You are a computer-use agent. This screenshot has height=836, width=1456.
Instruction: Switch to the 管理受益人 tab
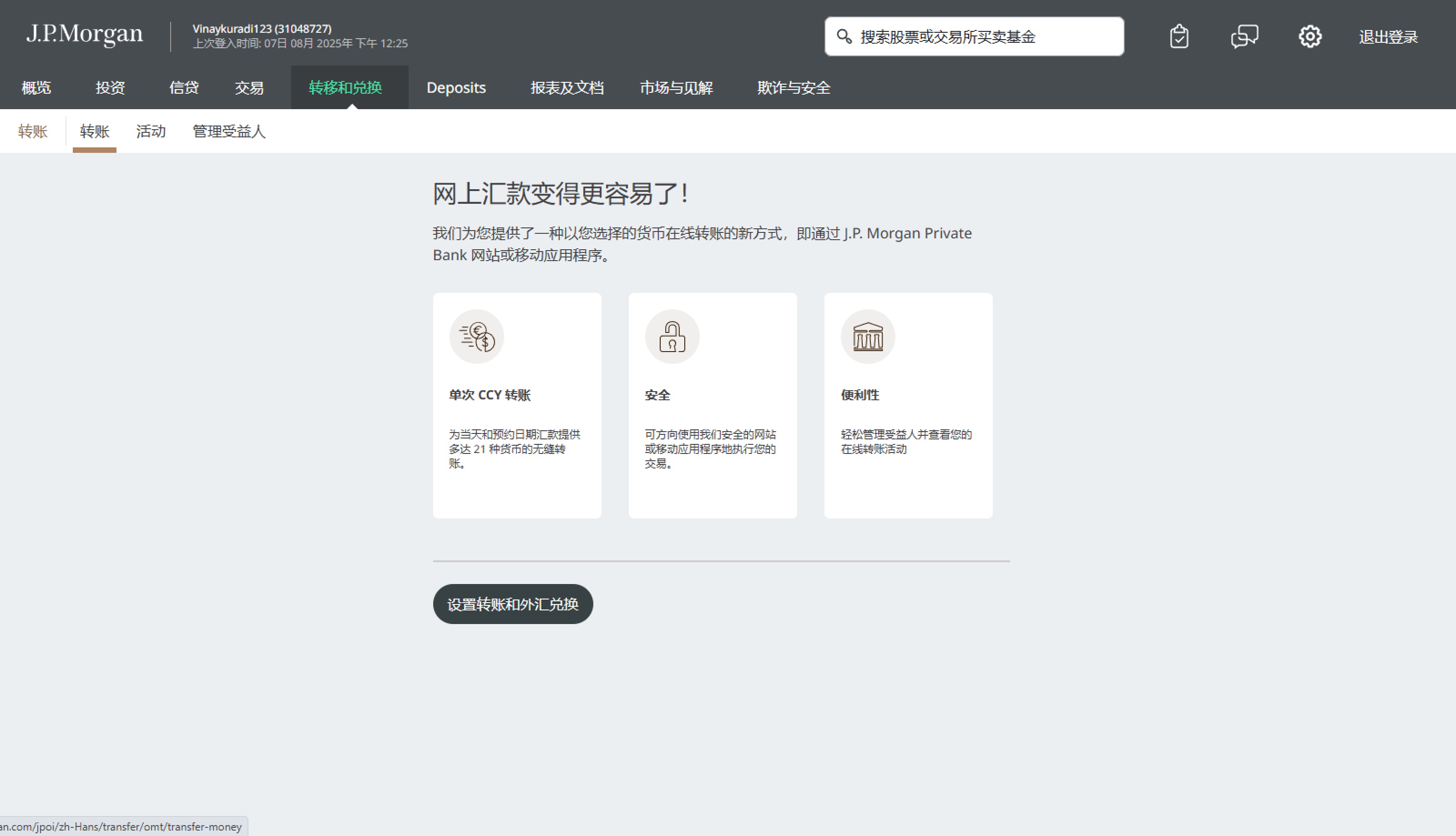click(229, 131)
